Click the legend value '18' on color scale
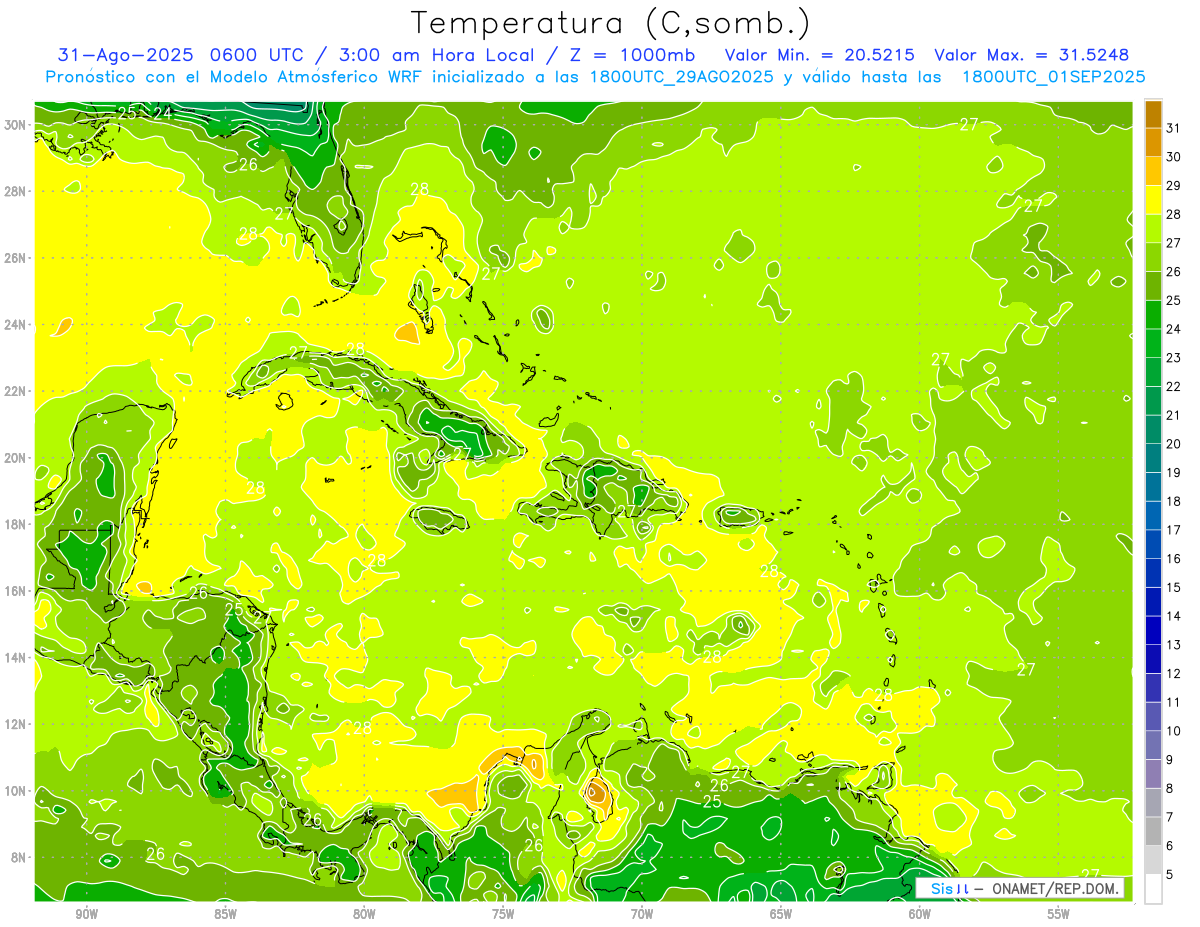This screenshot has height=927, width=1200. coord(1174,501)
